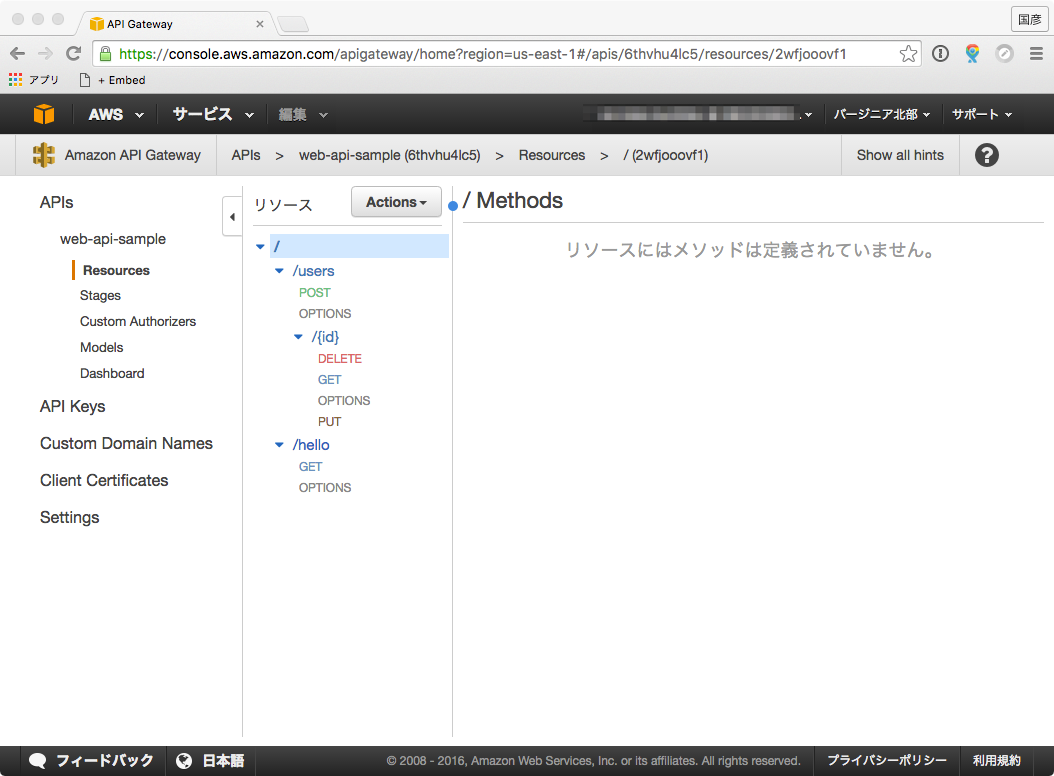Select the /hello resource
This screenshot has height=776, width=1054.
pos(311,445)
